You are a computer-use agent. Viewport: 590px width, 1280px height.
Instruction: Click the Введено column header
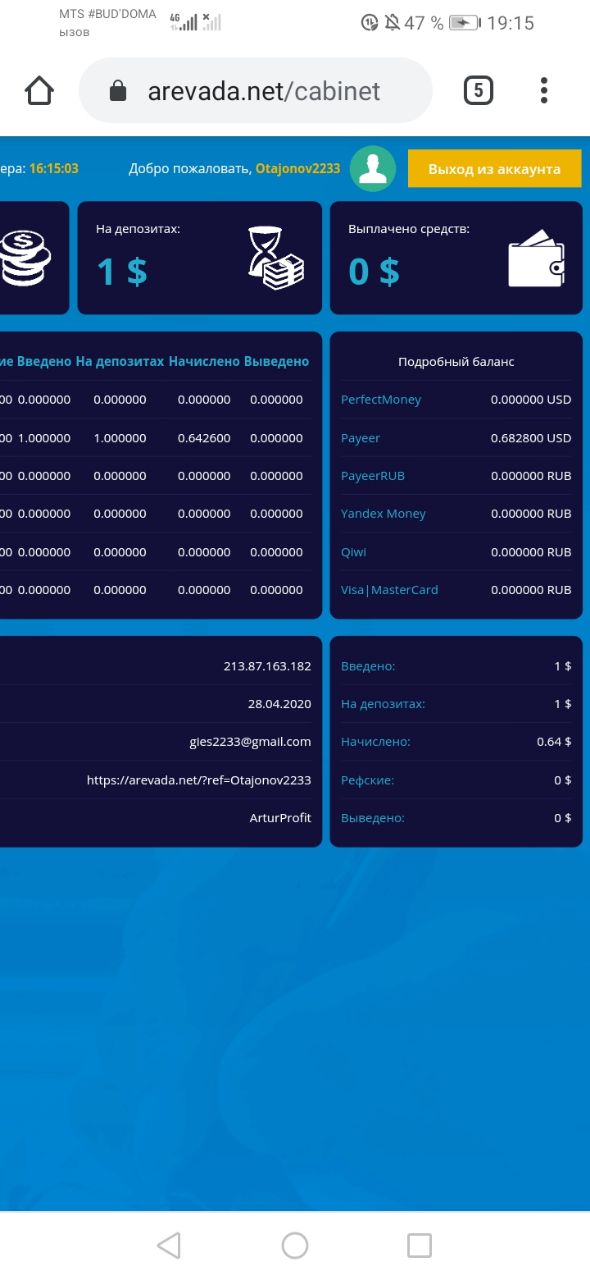pyautogui.click(x=44, y=361)
